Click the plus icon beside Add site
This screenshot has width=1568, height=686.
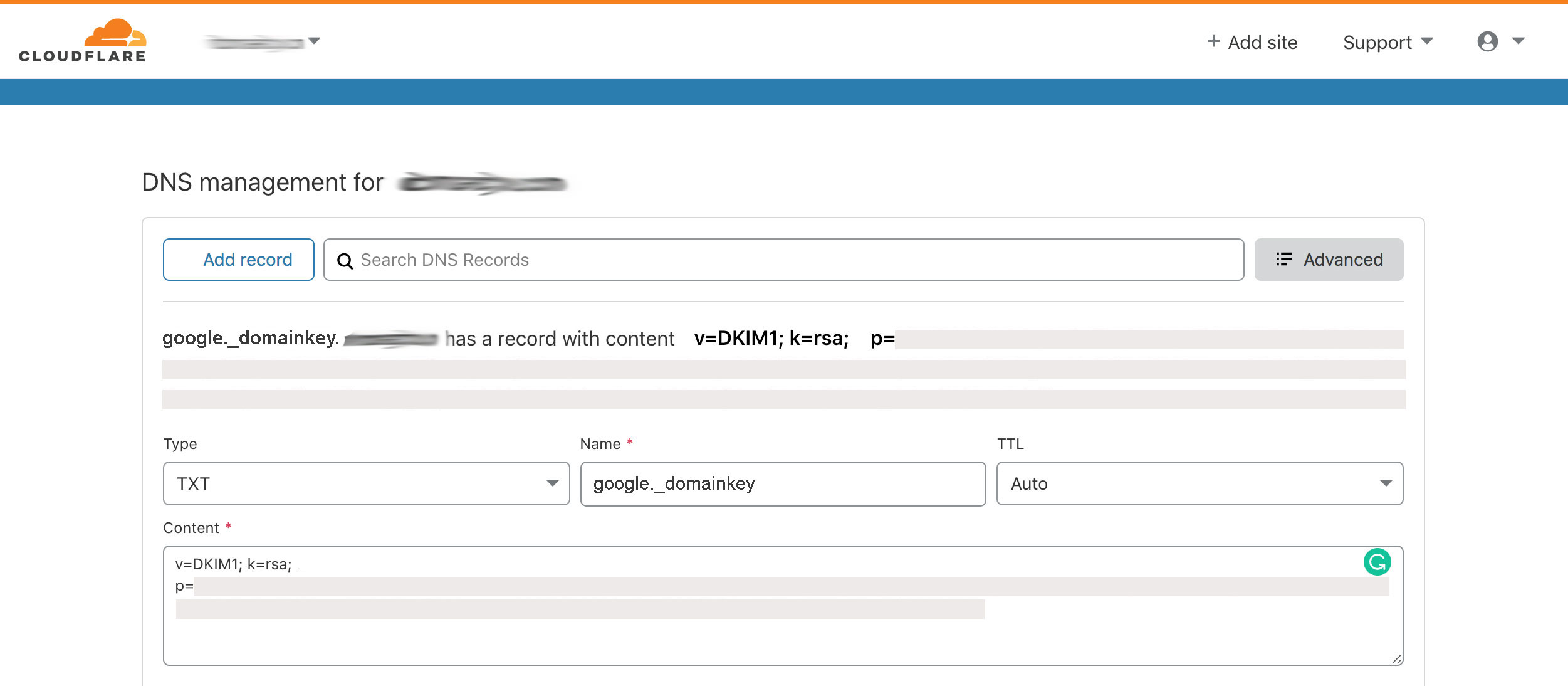click(1213, 41)
